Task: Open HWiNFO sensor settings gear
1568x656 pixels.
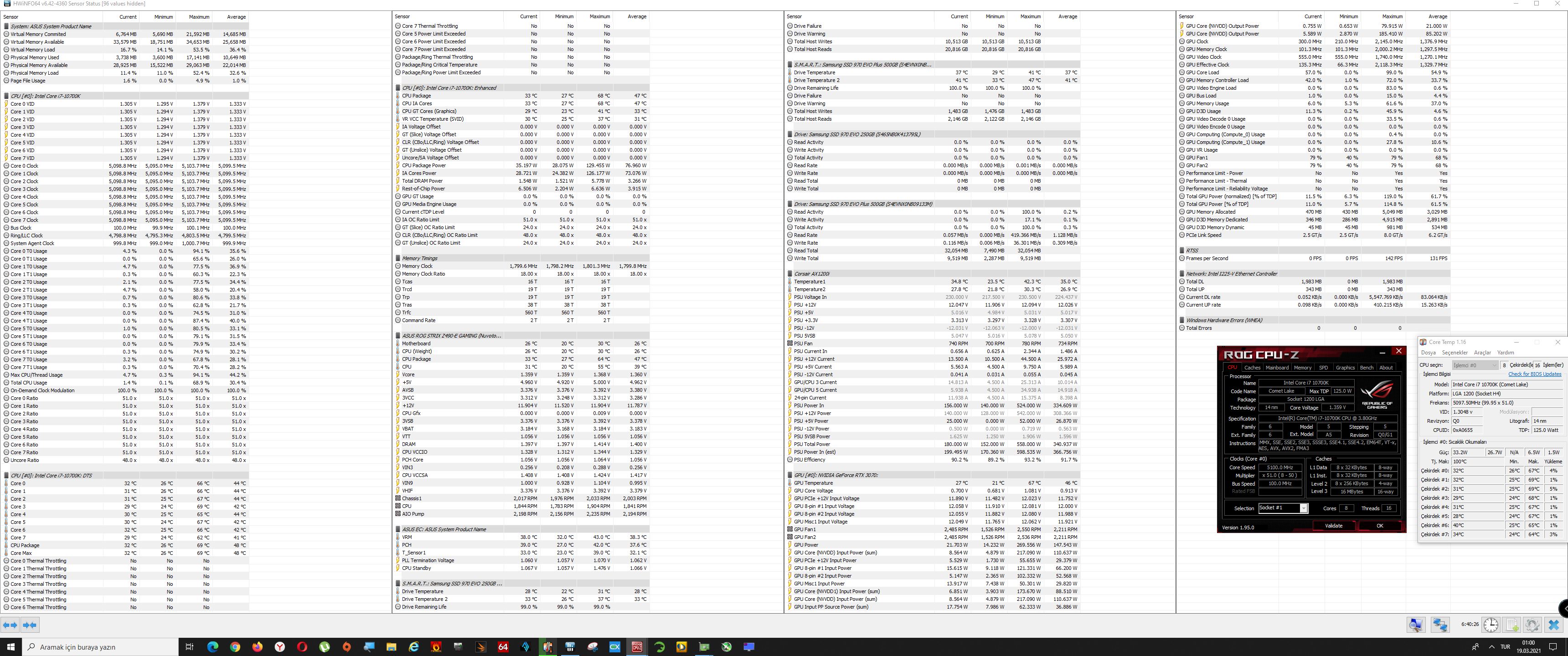Action: (x=1532, y=625)
